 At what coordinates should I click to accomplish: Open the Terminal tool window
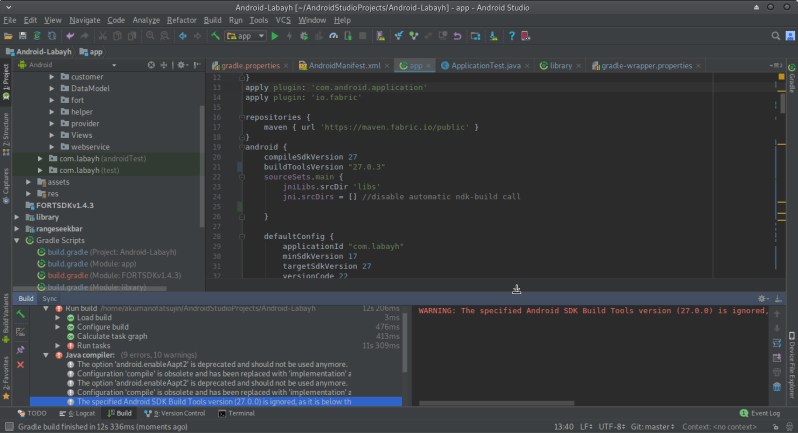click(x=236, y=414)
